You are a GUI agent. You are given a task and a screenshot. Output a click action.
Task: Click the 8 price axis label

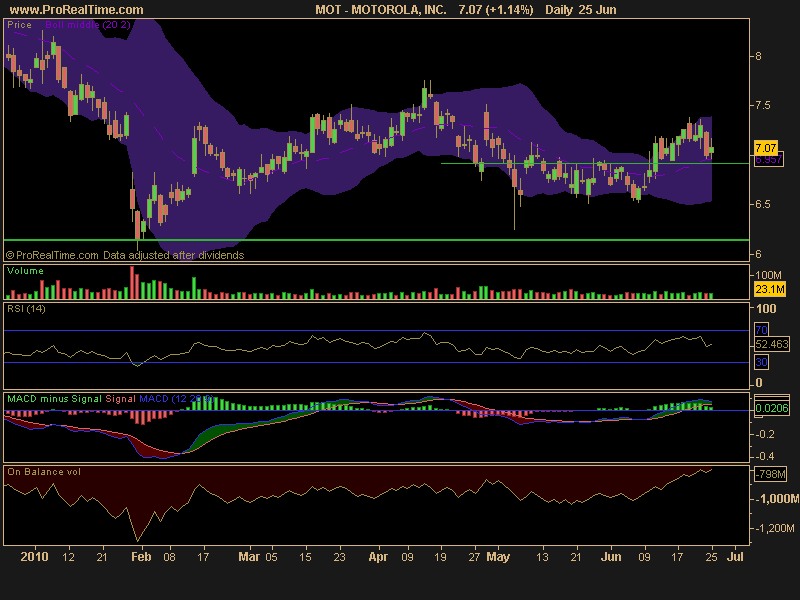click(758, 56)
